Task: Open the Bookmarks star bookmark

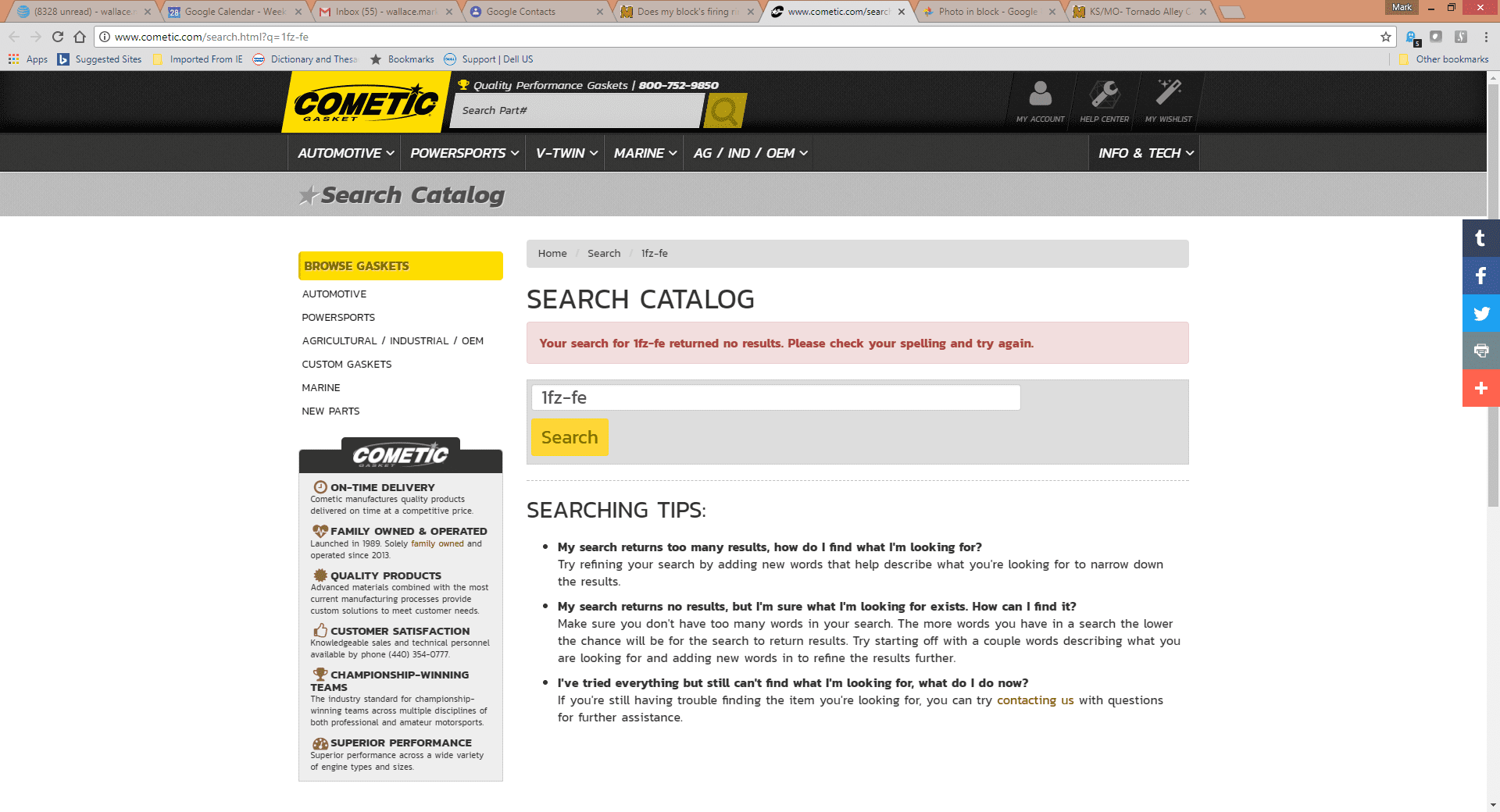Action: click(402, 59)
